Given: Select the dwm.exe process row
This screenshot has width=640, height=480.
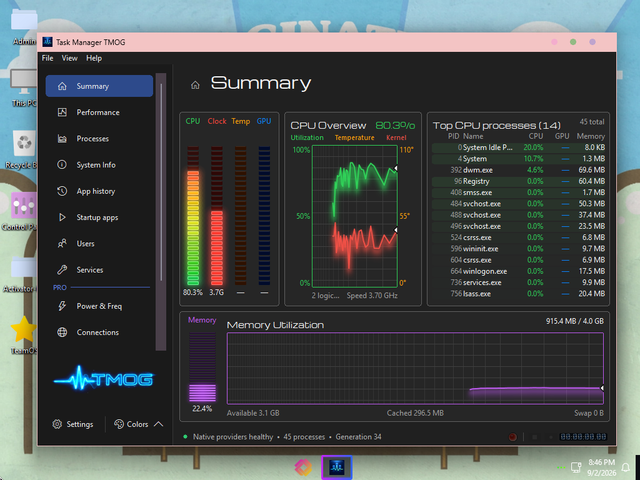Looking at the screenshot, I should (x=518, y=170).
